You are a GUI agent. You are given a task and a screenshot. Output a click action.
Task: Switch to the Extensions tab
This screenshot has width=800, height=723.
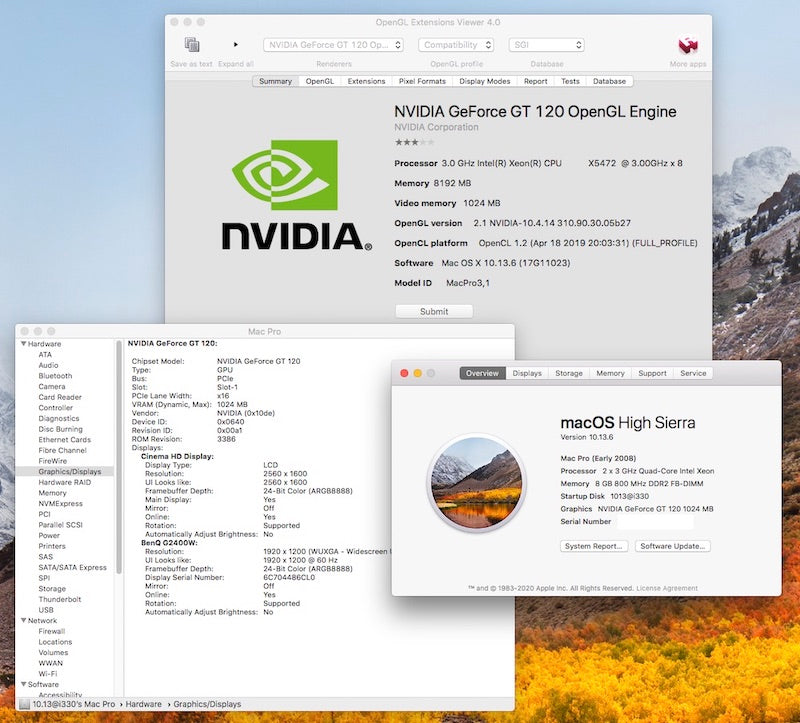(366, 81)
